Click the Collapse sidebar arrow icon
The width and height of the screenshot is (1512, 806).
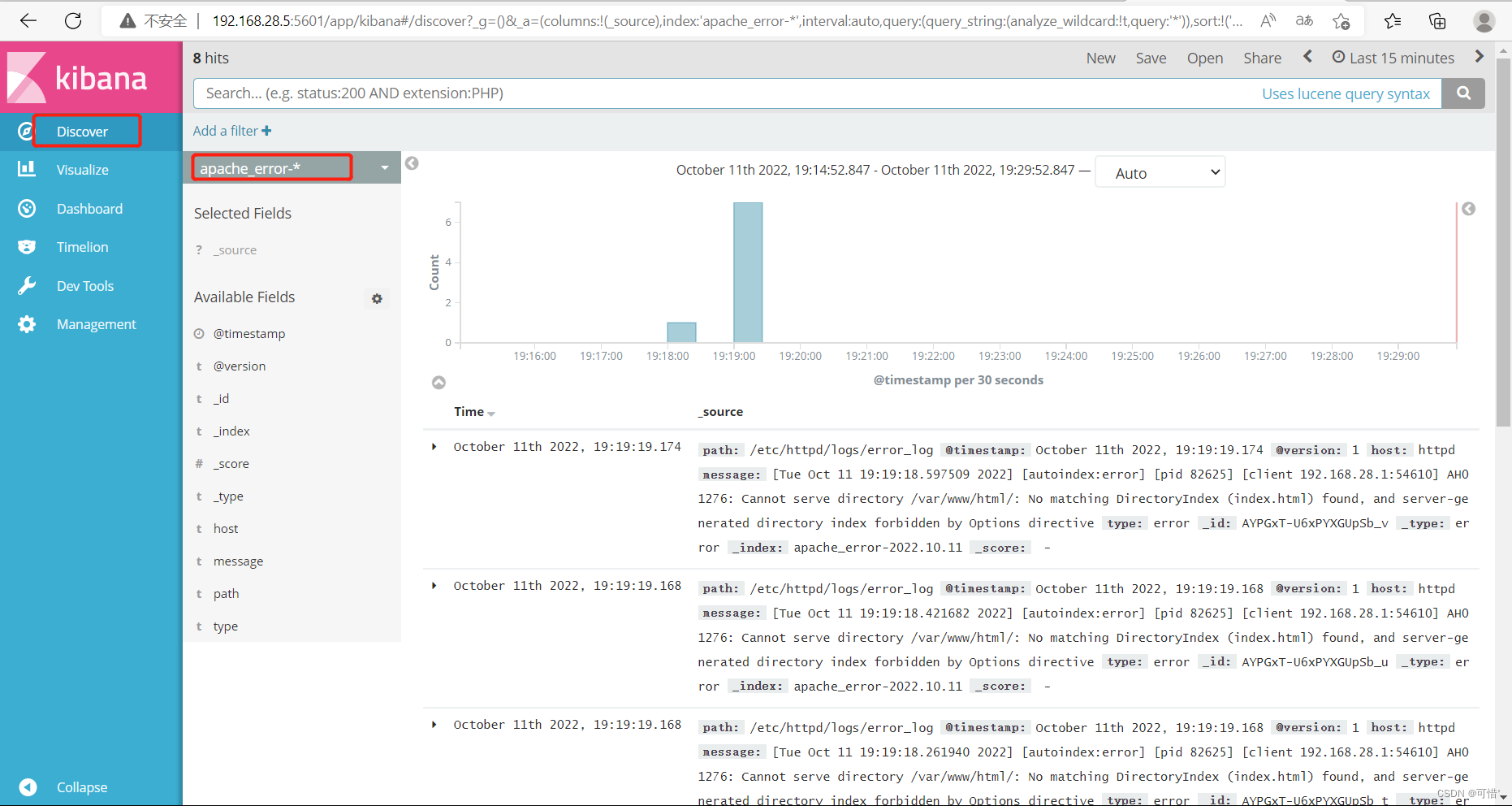pos(28,786)
